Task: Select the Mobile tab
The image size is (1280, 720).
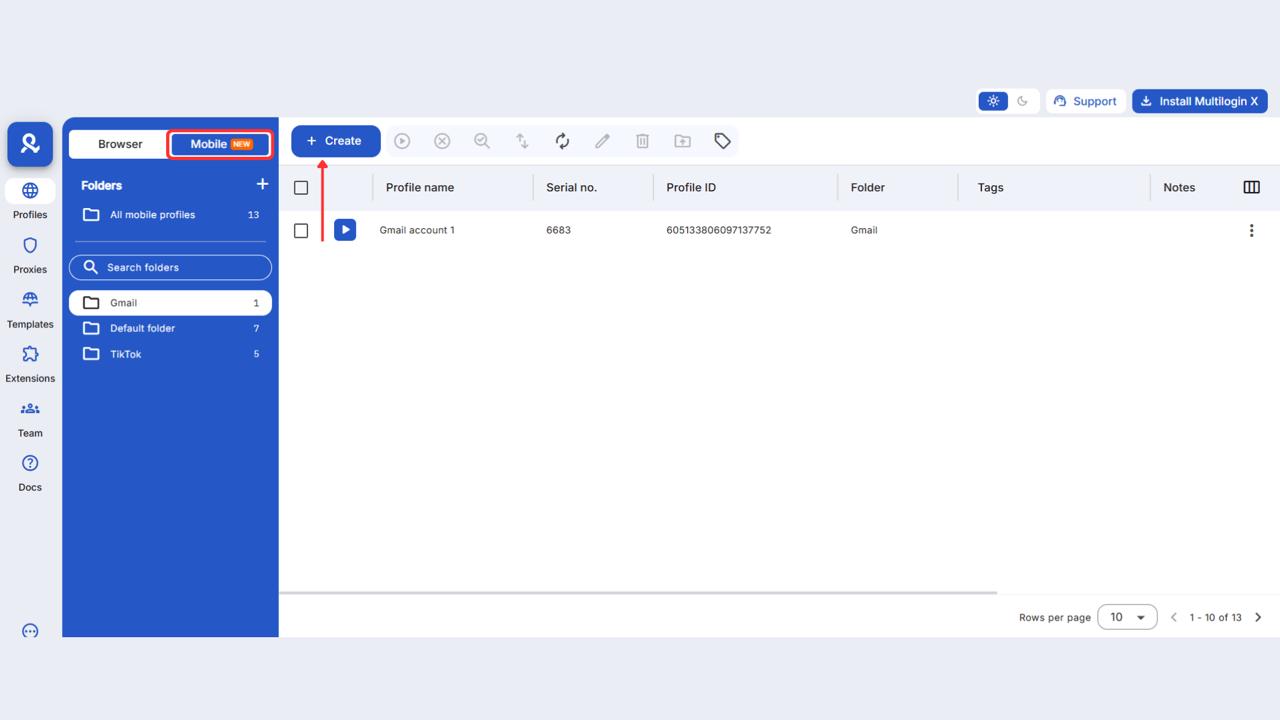Action: (219, 144)
